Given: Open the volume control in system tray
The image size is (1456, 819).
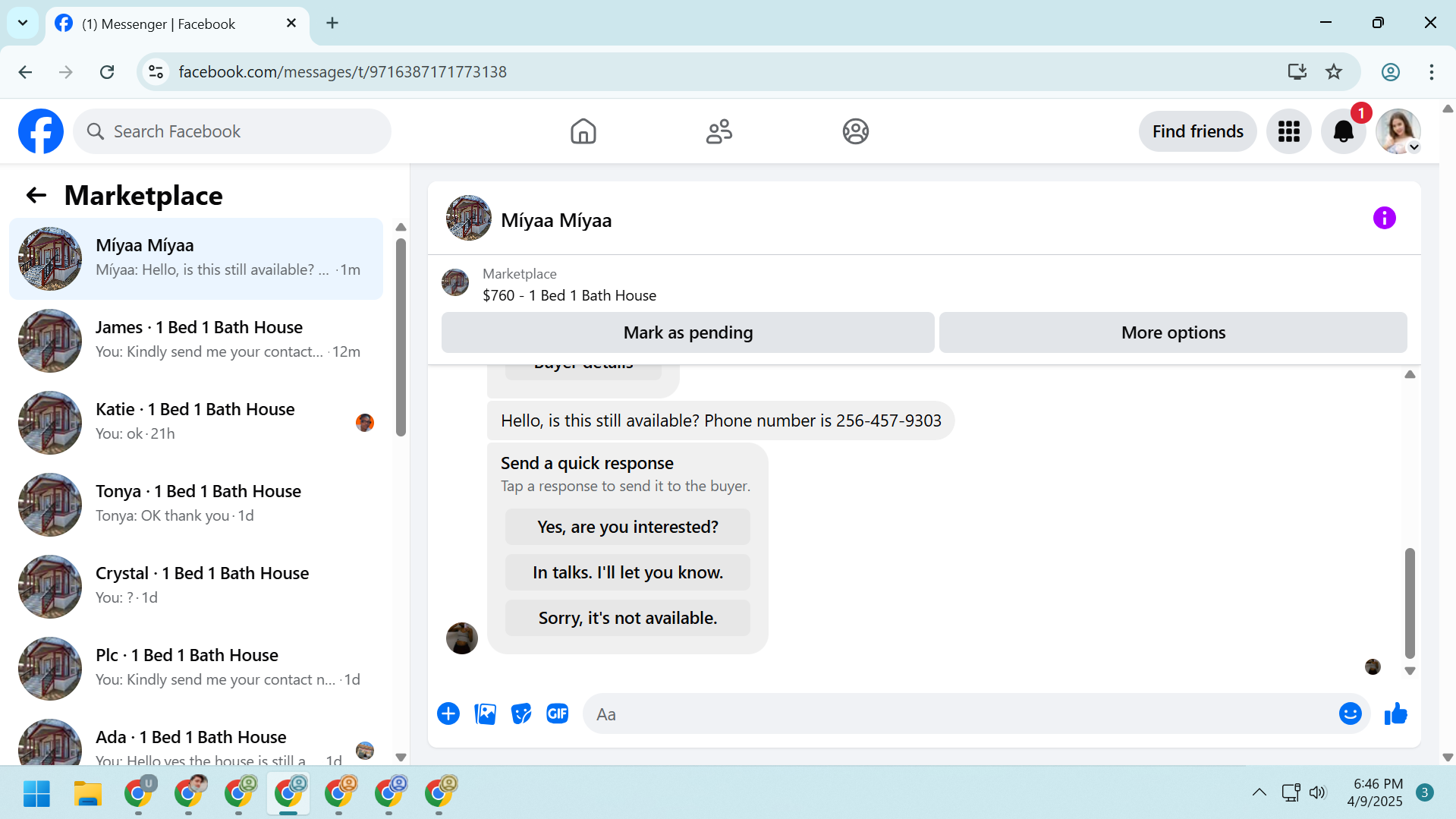Looking at the screenshot, I should tap(1317, 792).
